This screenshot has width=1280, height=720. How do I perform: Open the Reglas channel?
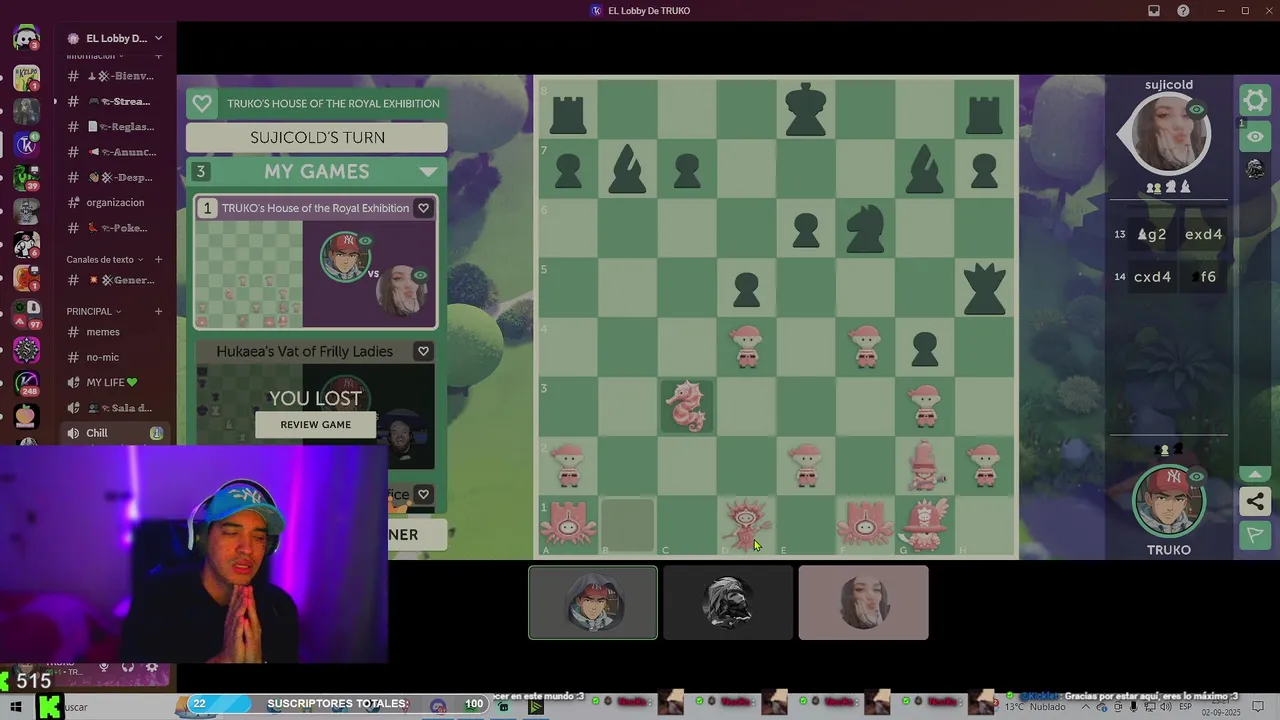click(114, 126)
